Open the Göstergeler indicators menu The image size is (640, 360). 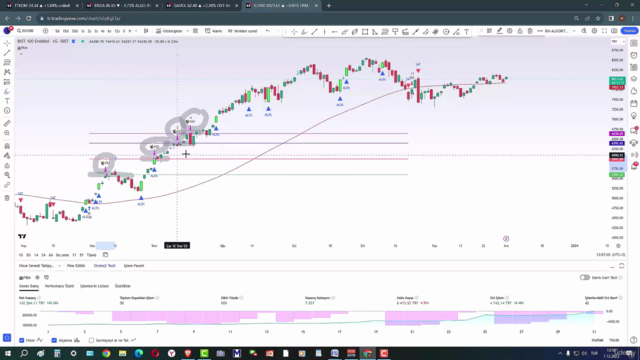click(169, 31)
